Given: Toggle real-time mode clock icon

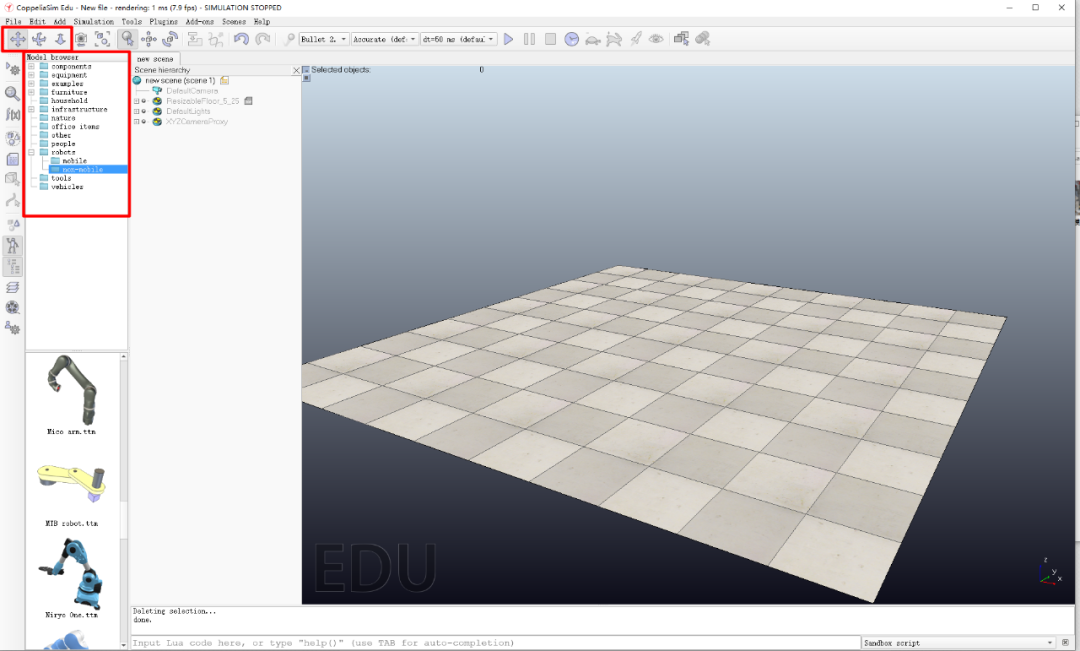Looking at the screenshot, I should point(571,39).
